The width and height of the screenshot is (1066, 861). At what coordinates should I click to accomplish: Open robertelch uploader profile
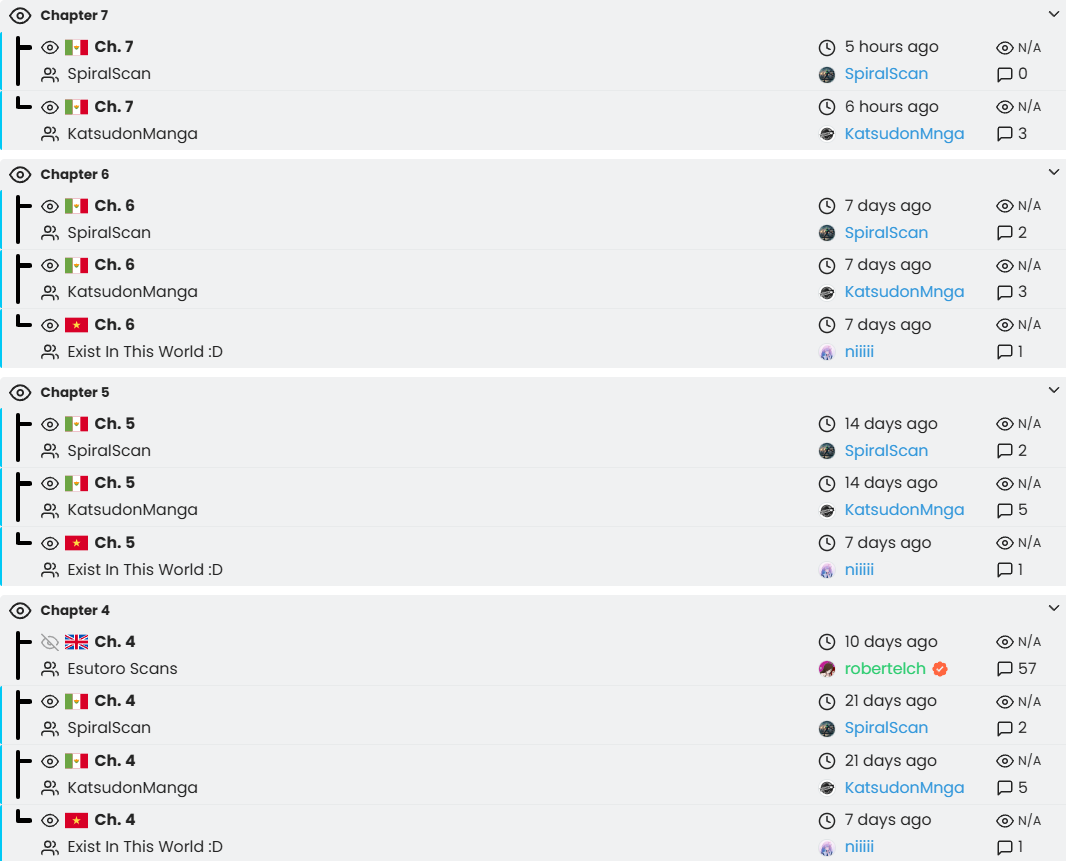884,669
